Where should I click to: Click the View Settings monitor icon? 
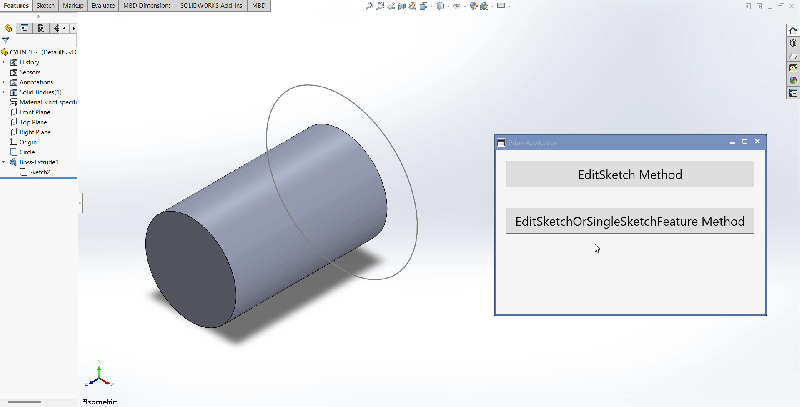[501, 6]
